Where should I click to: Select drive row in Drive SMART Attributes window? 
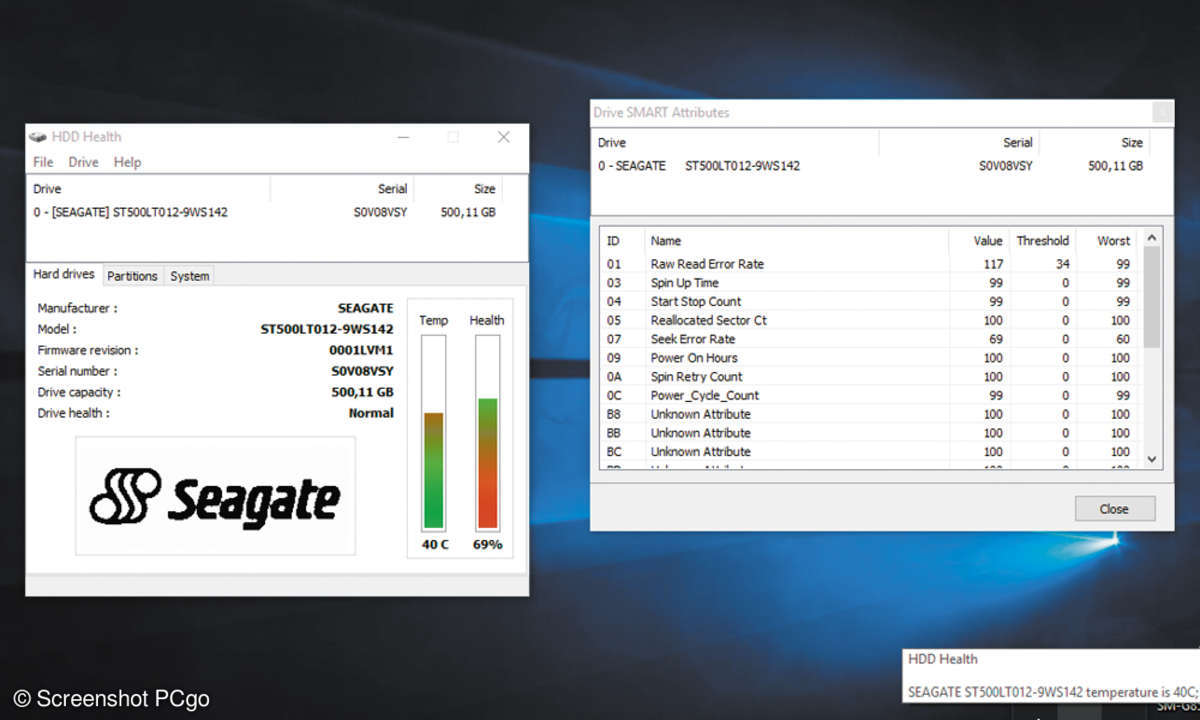[x=870, y=166]
